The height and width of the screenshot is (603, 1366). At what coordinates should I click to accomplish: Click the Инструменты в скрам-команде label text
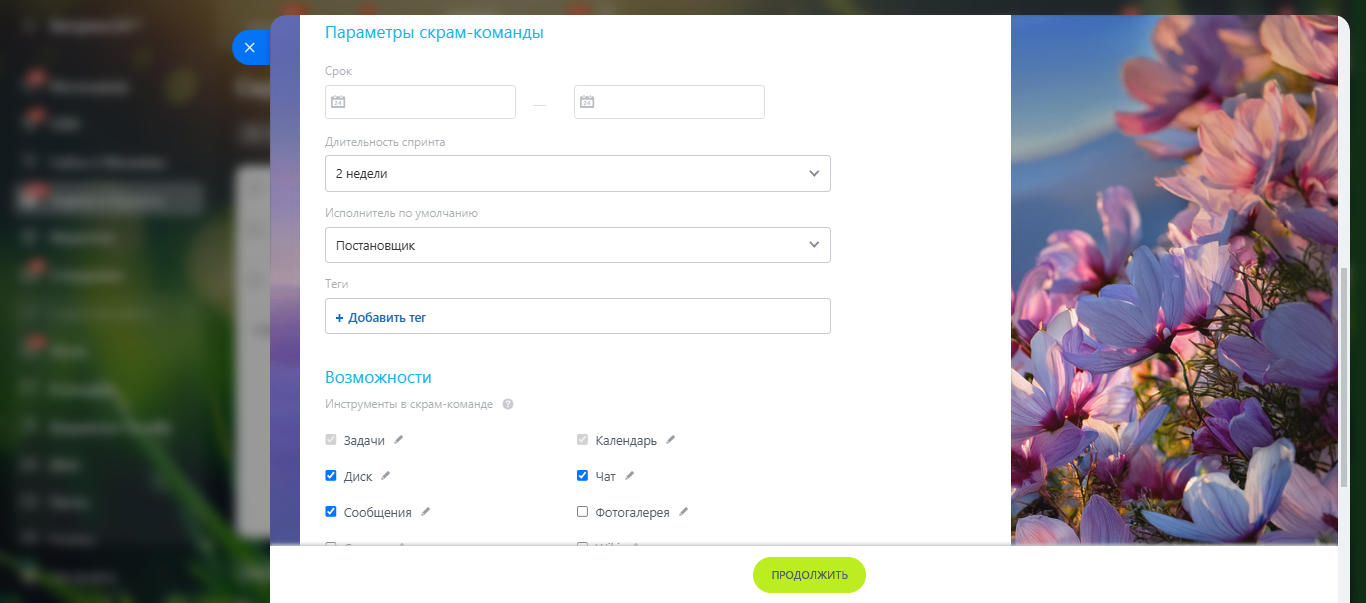point(409,404)
